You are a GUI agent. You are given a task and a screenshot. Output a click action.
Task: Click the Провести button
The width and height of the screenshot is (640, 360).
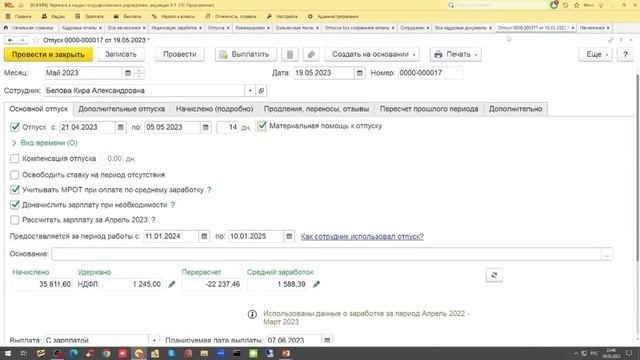[180, 54]
